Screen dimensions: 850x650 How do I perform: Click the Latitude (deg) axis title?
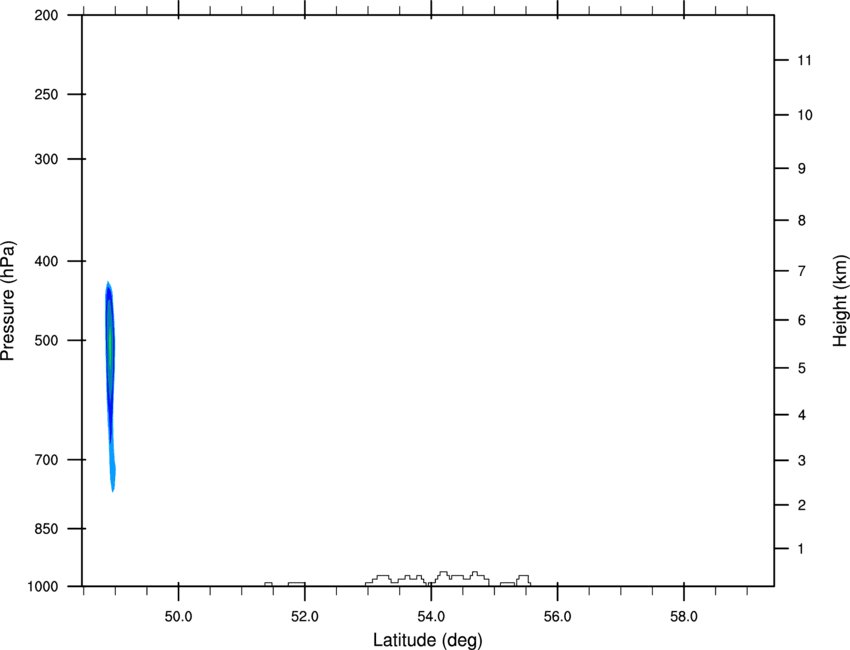click(x=427, y=640)
